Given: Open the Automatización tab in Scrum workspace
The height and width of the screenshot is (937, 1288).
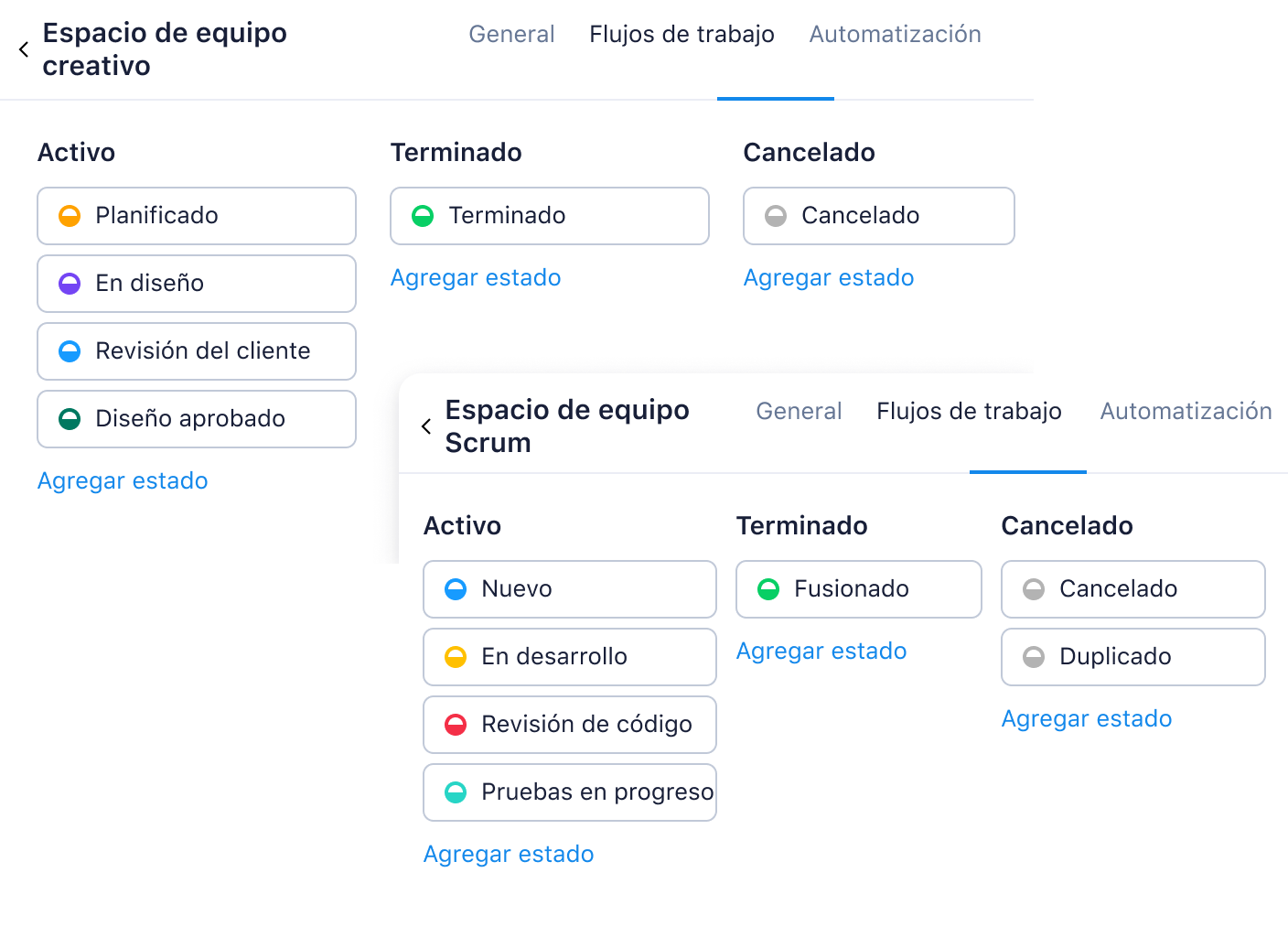Looking at the screenshot, I should [1186, 411].
